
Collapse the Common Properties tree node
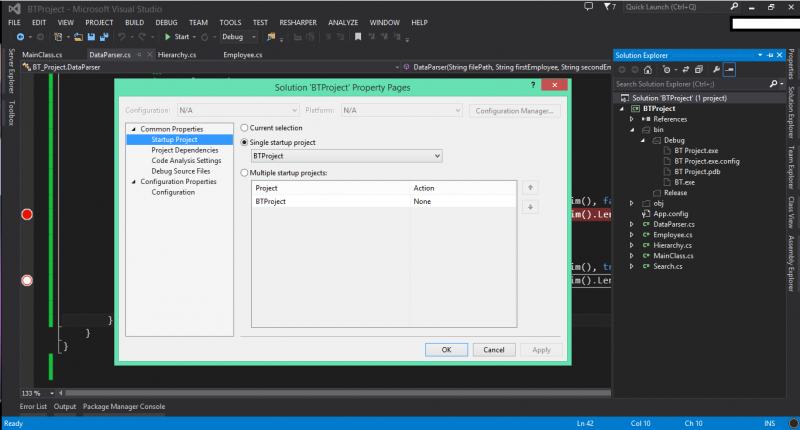[x=134, y=129]
